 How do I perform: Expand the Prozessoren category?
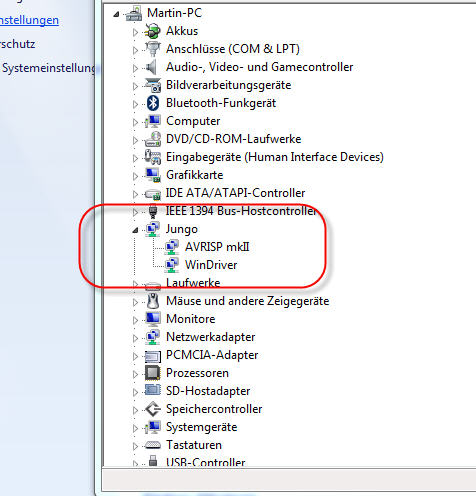pos(135,374)
